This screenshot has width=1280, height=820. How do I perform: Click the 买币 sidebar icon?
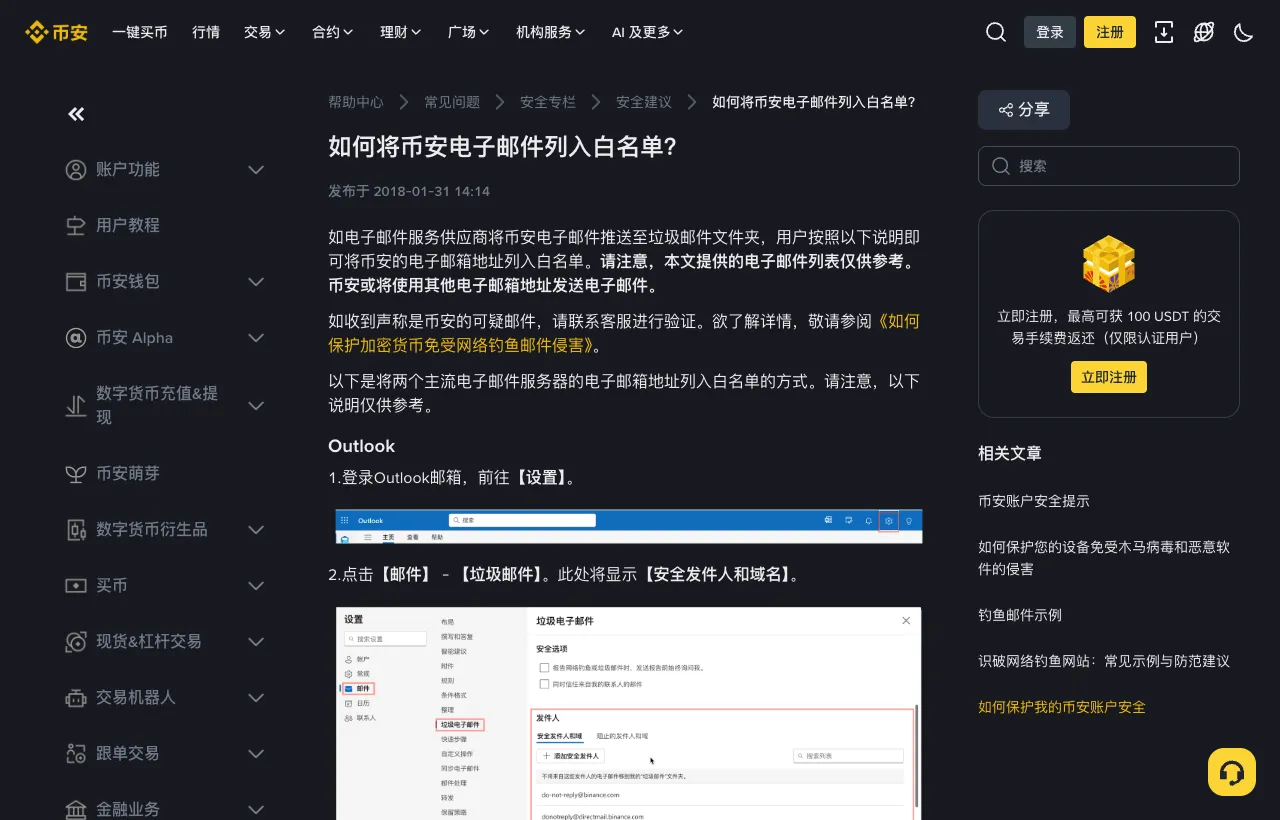[x=76, y=586]
